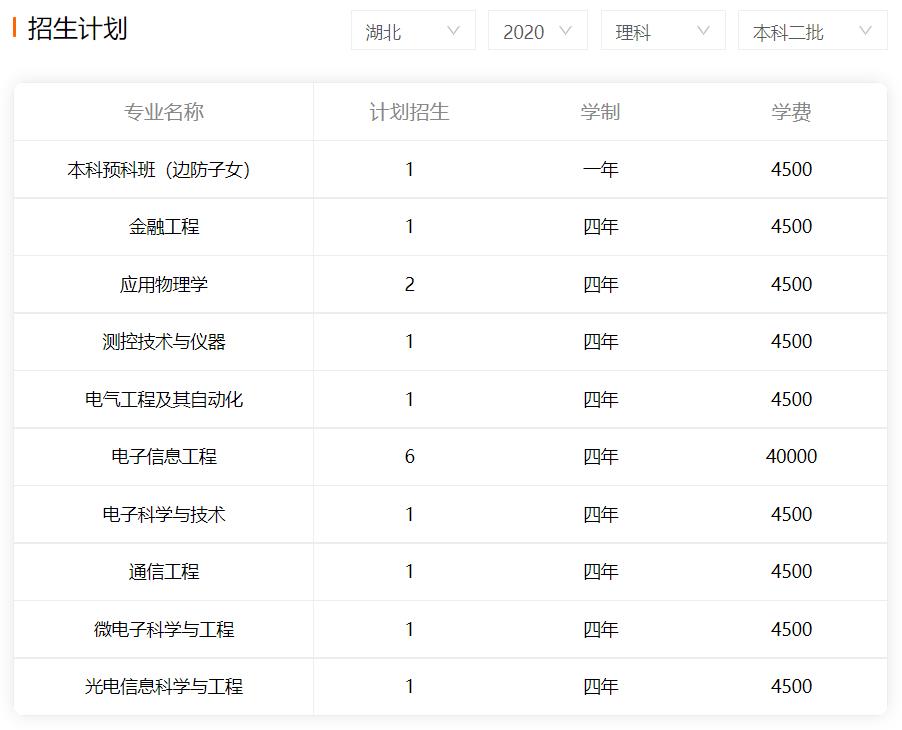Click the 招生计划 section title
Viewport: 902px width, 730px height.
(77, 28)
